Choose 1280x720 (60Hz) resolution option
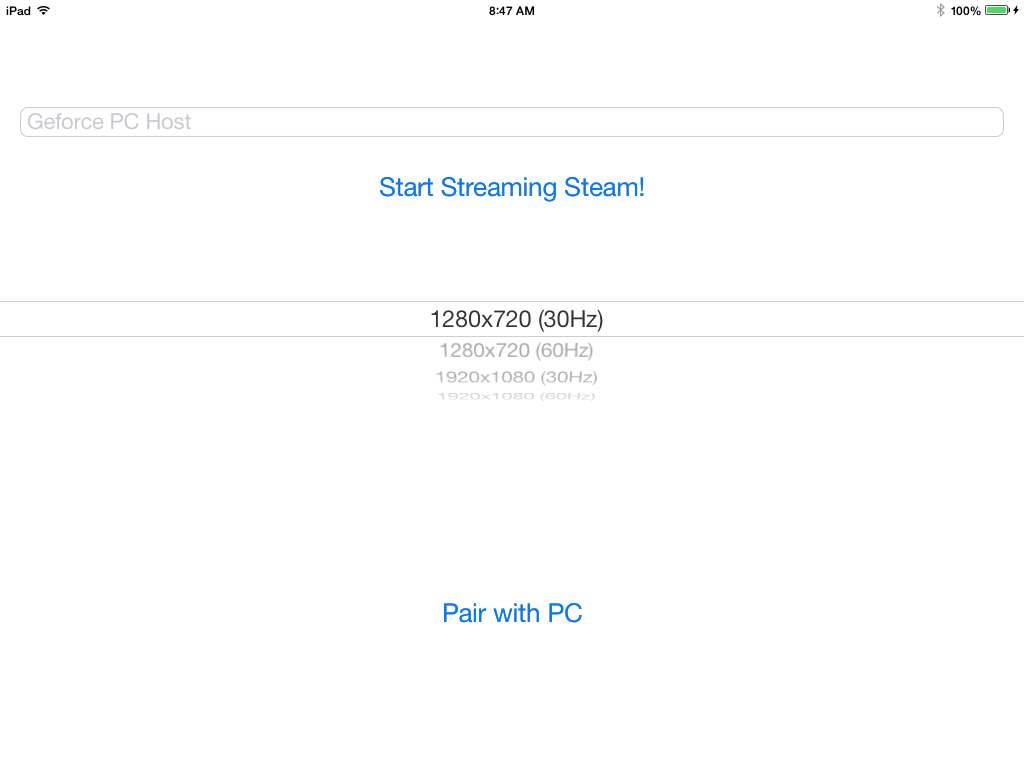This screenshot has width=1024, height=768. pyautogui.click(x=516, y=351)
